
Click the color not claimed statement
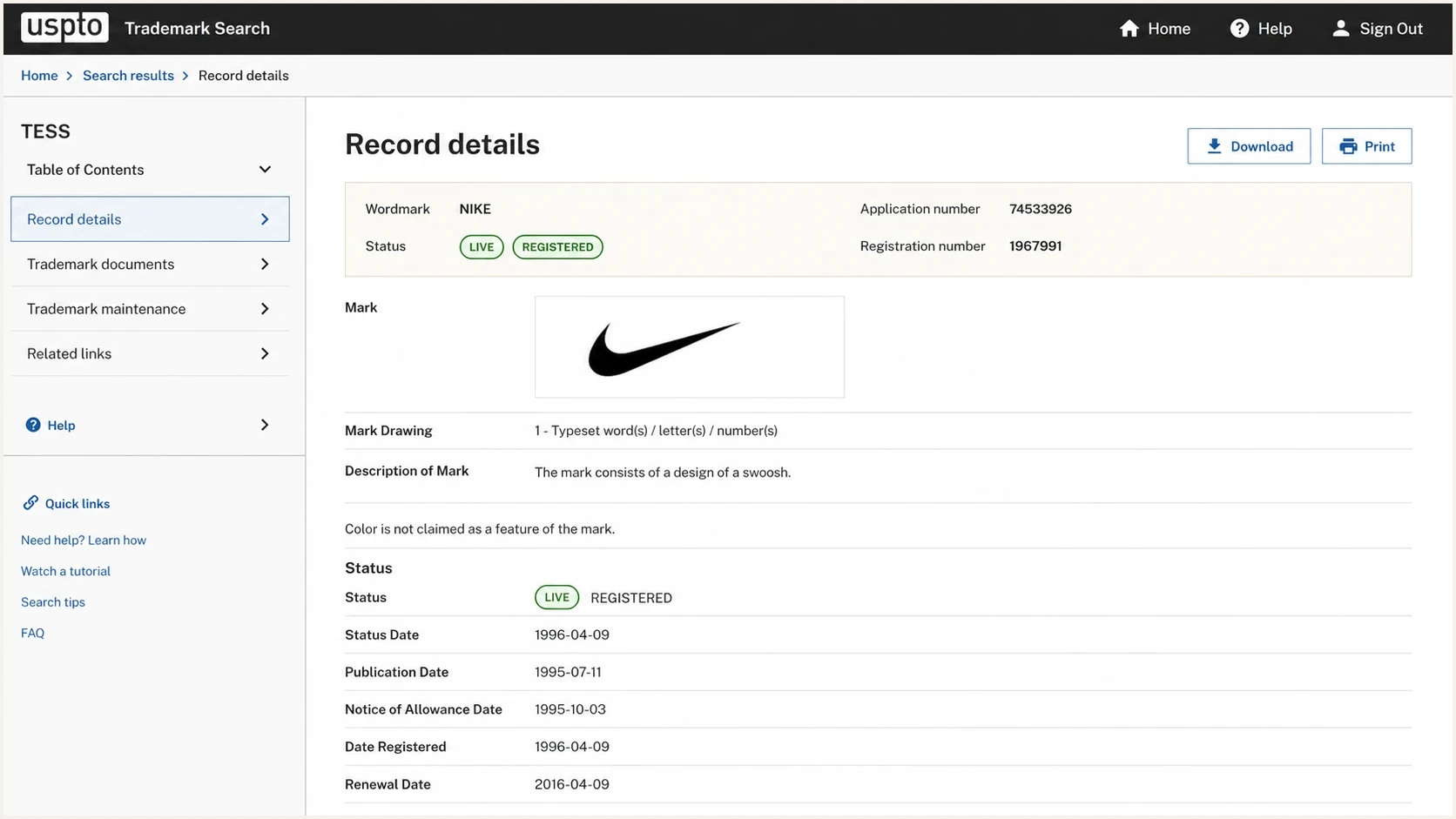click(x=480, y=529)
